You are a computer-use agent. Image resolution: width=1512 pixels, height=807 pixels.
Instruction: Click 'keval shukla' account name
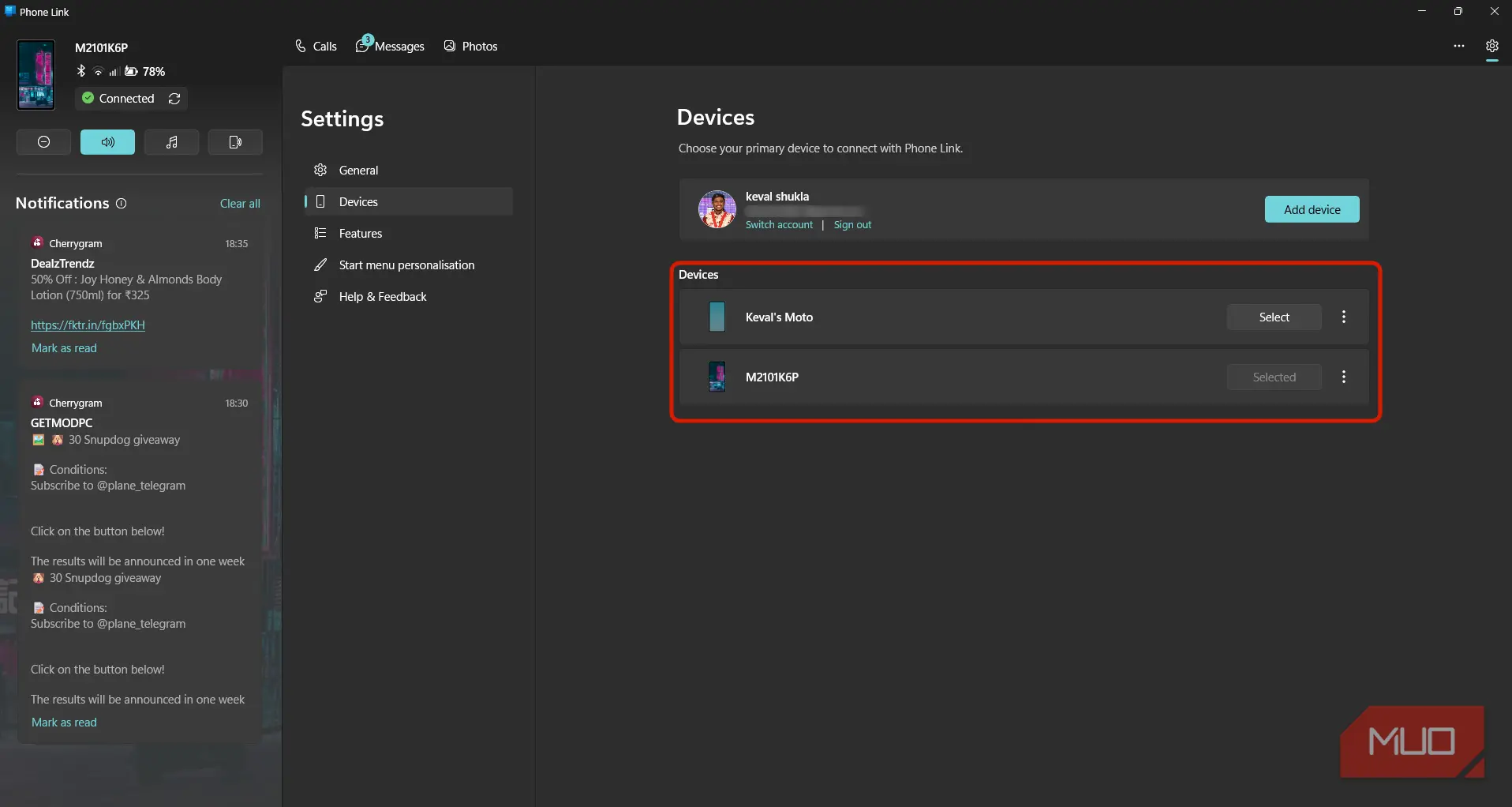coord(777,197)
